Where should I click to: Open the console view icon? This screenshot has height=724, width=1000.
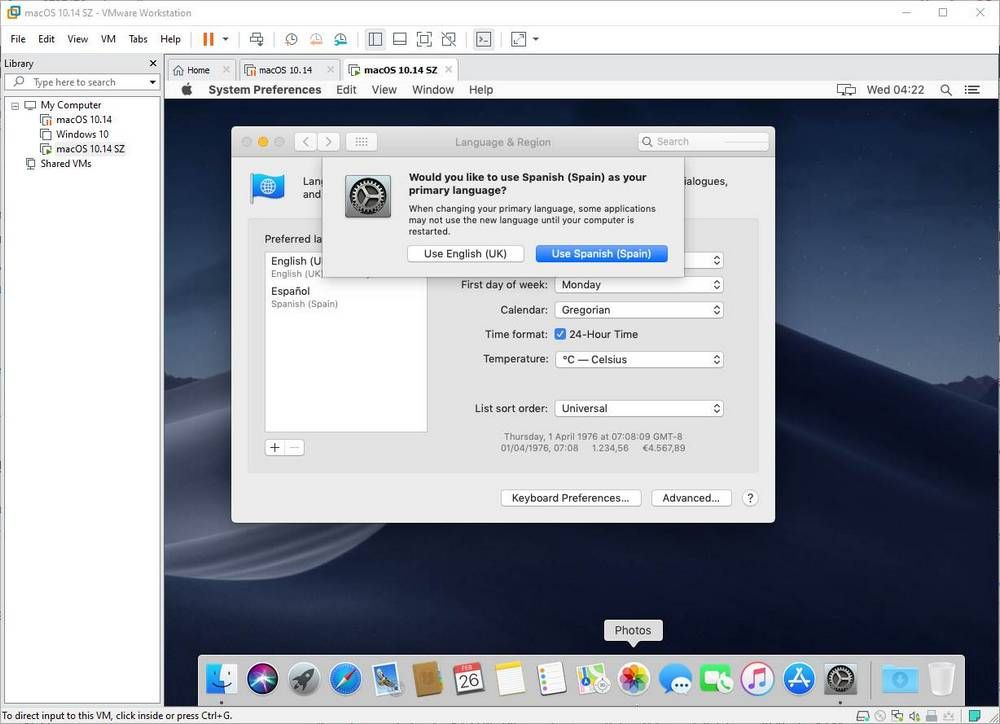[x=483, y=39]
